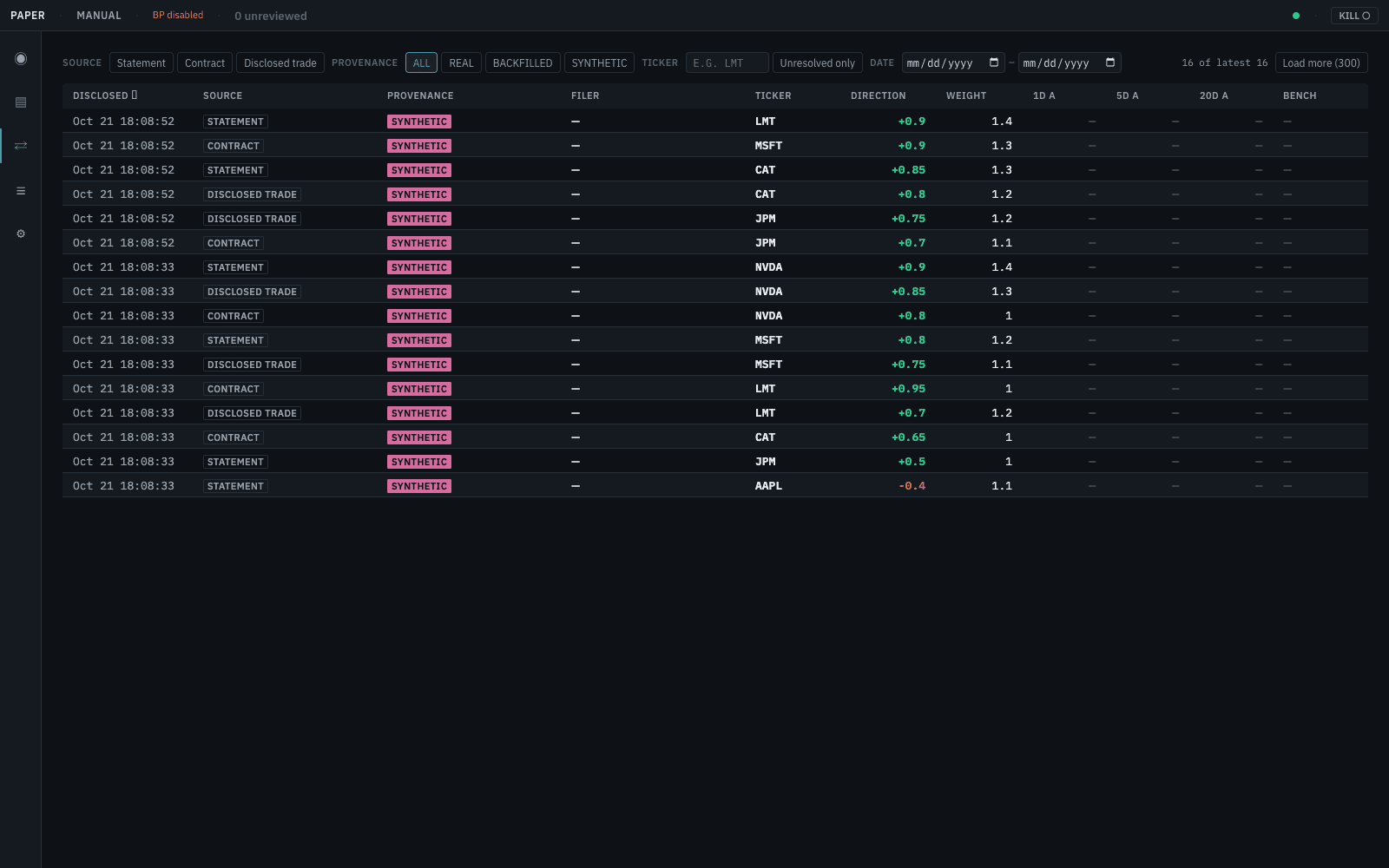Click the WEIGHT column header

pos(966,95)
